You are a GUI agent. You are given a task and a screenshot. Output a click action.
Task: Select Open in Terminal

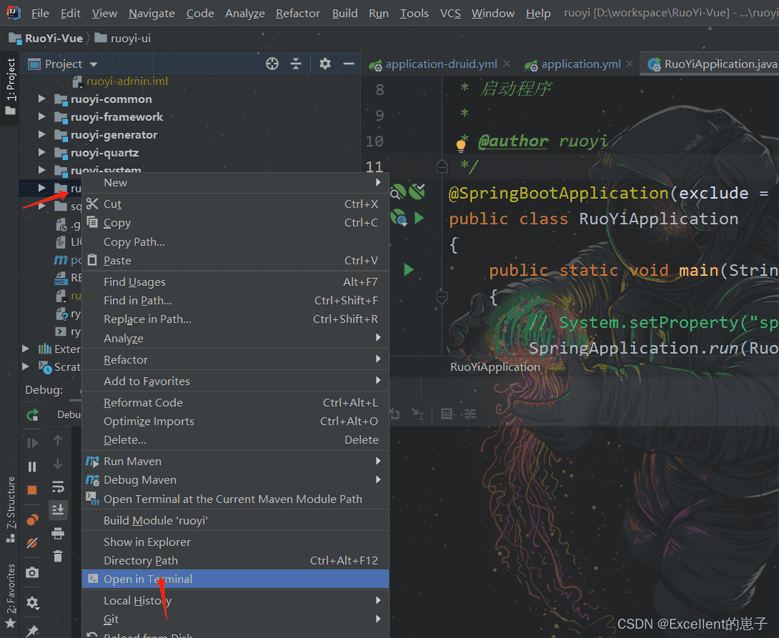[x=235, y=579]
